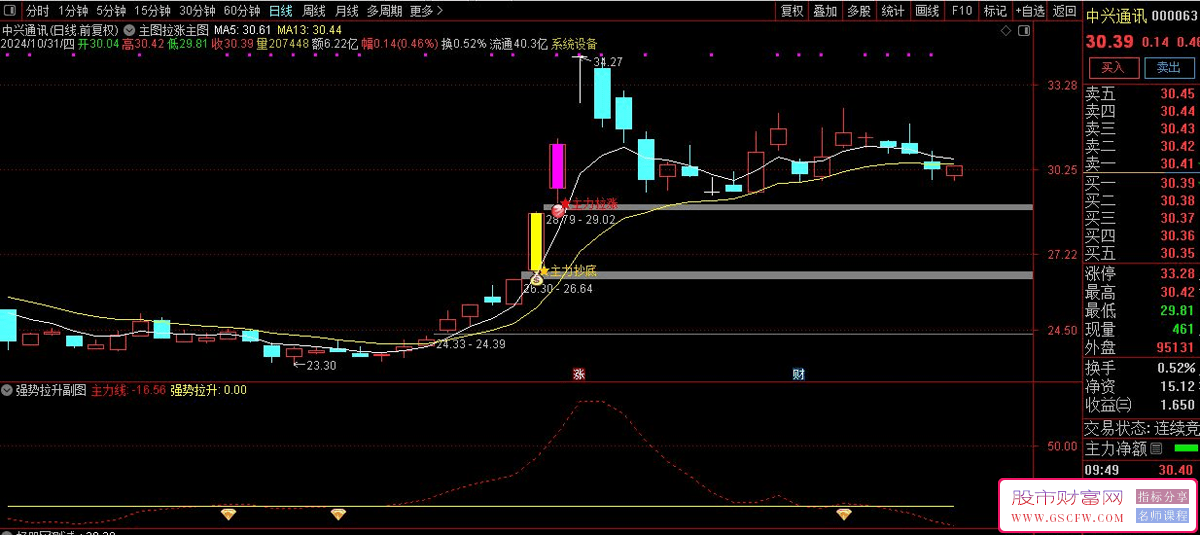Click the 24.33 - 24.39 price range label
The width and height of the screenshot is (1200, 535).
pos(470,344)
